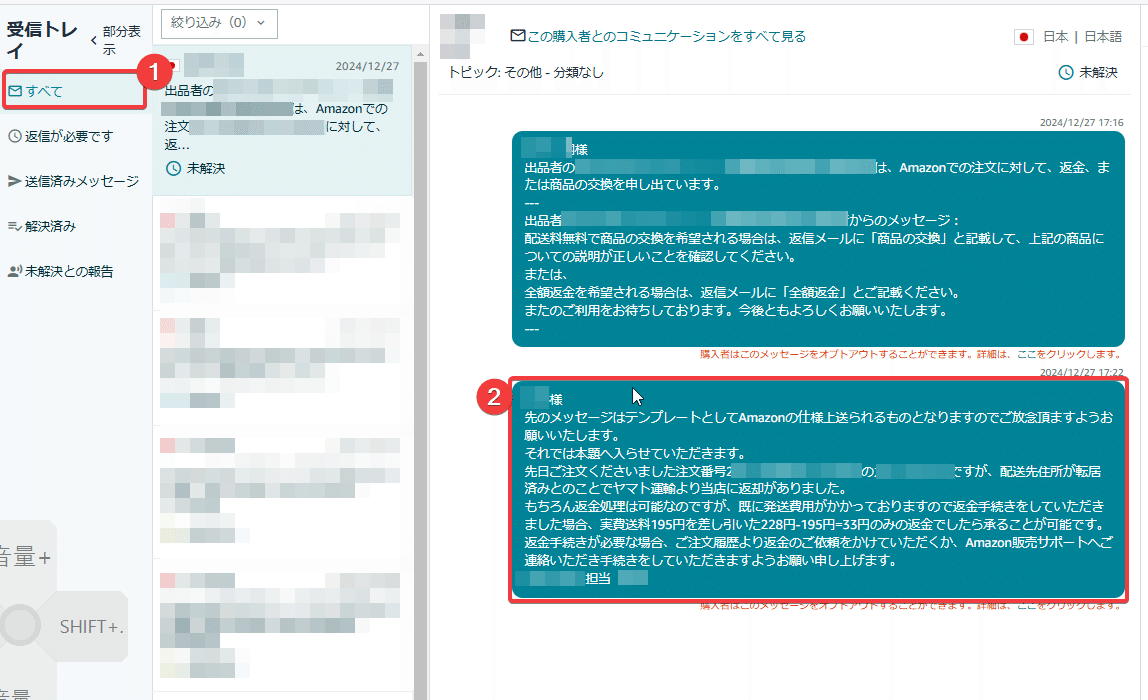1148x700 pixels.
Task: Click second message bubble about ヤマト運輸 return
Action: click(818, 489)
